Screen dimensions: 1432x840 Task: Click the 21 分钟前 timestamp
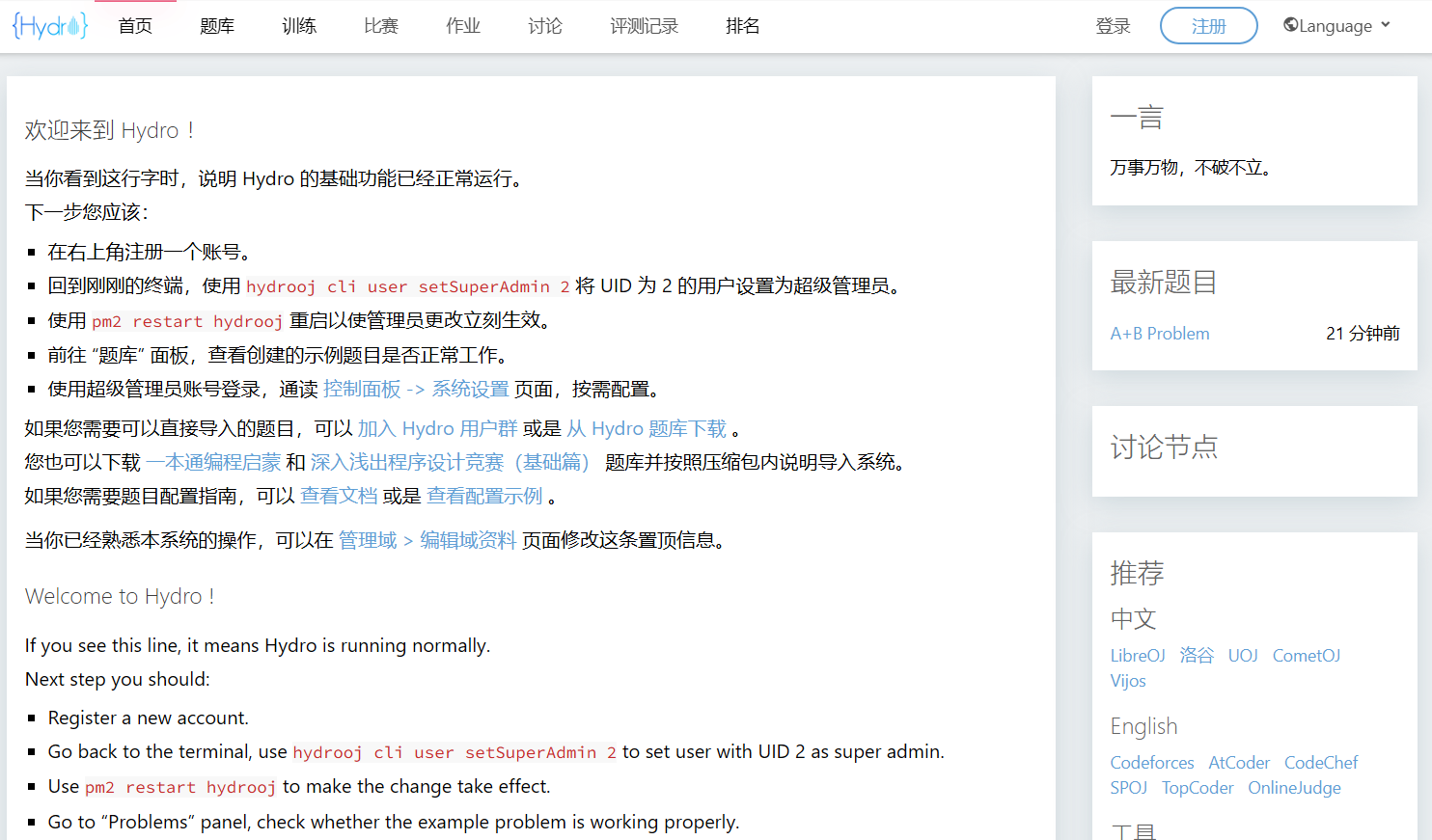pyautogui.click(x=1363, y=334)
